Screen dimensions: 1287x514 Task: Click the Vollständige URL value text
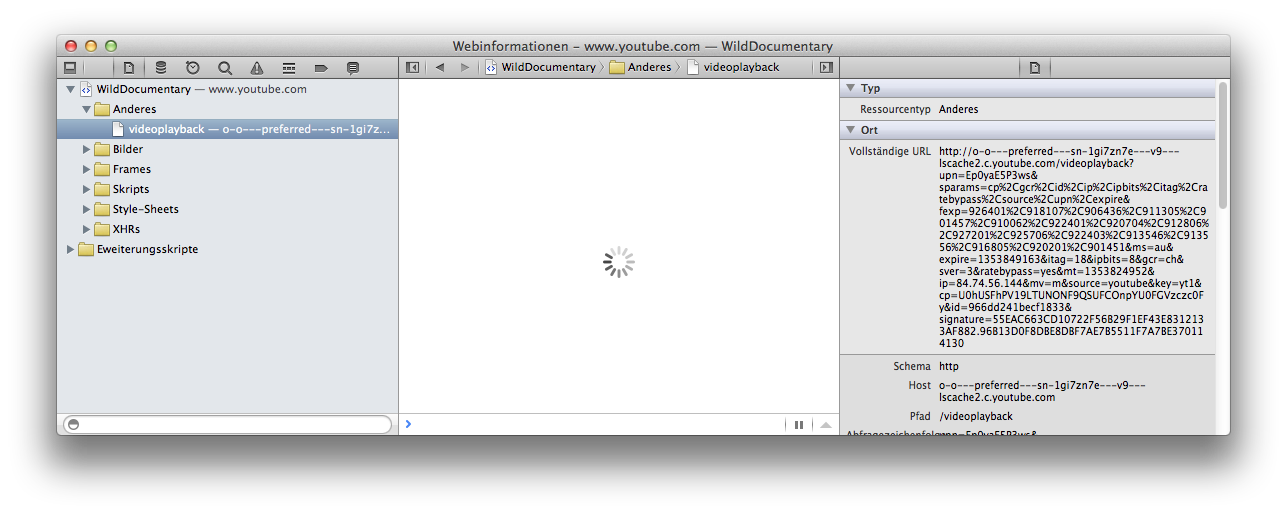[1074, 247]
